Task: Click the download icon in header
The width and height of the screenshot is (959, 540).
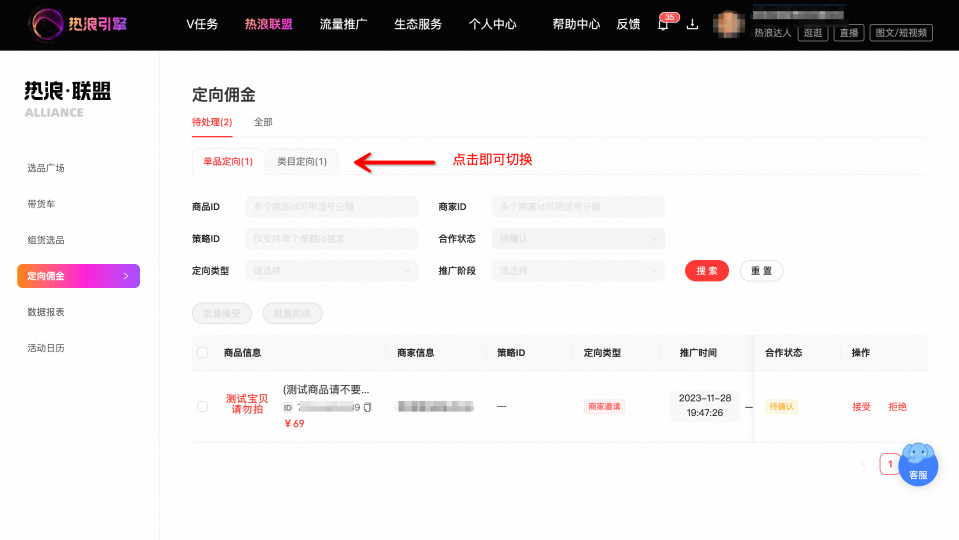Action: tap(692, 24)
